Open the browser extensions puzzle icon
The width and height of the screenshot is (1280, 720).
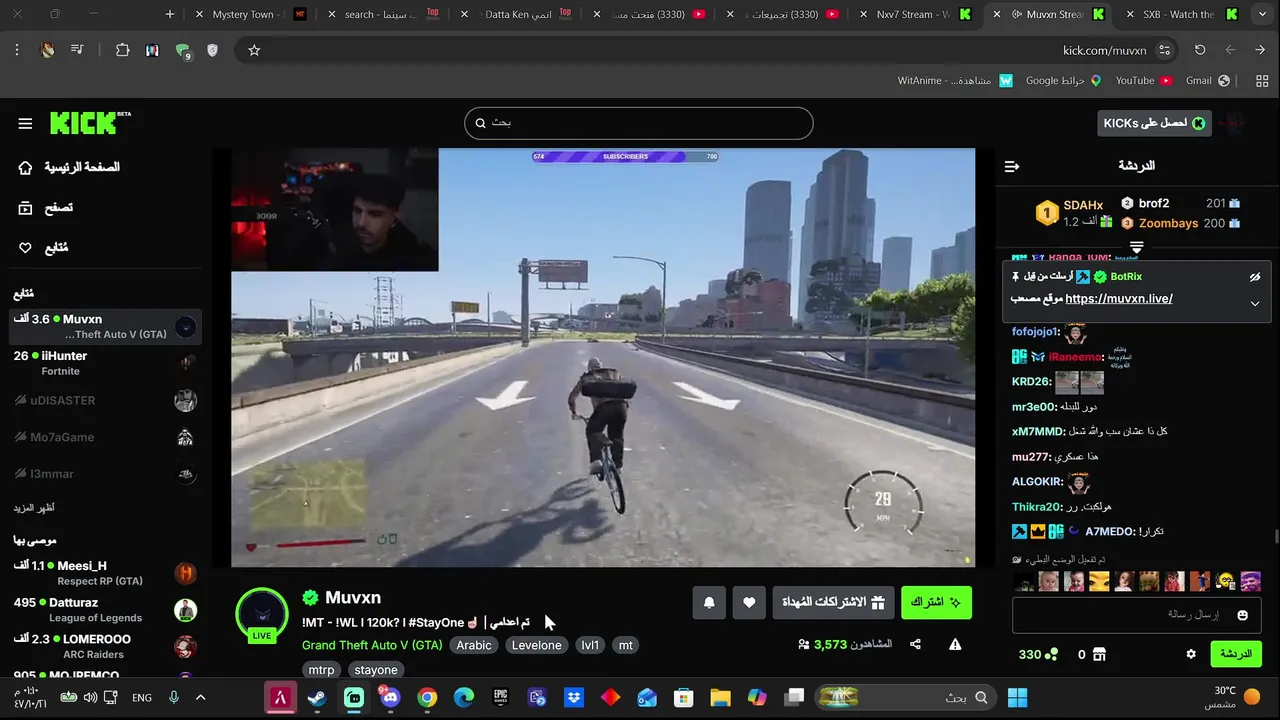pos(122,50)
